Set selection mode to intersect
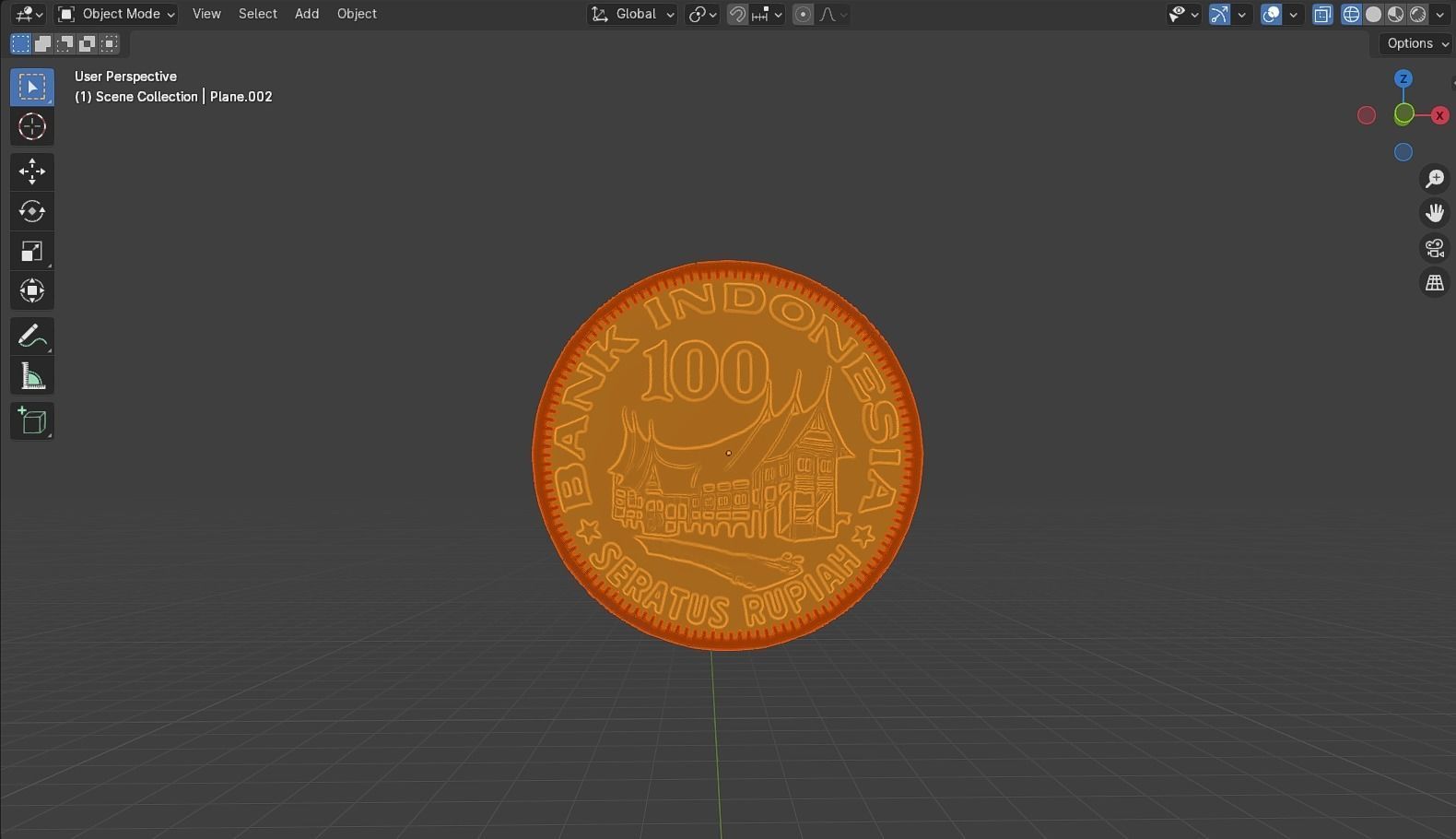 109,43
